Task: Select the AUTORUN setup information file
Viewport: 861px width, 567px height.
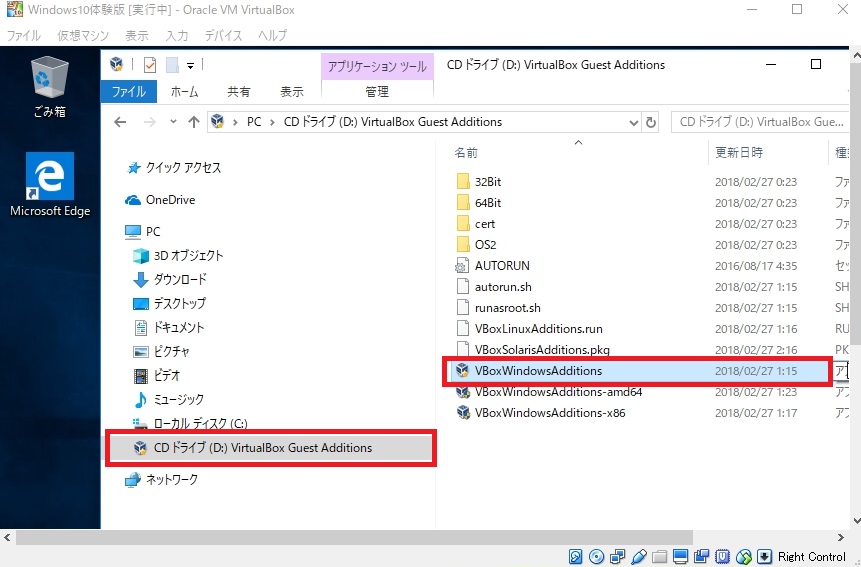Action: coord(502,266)
